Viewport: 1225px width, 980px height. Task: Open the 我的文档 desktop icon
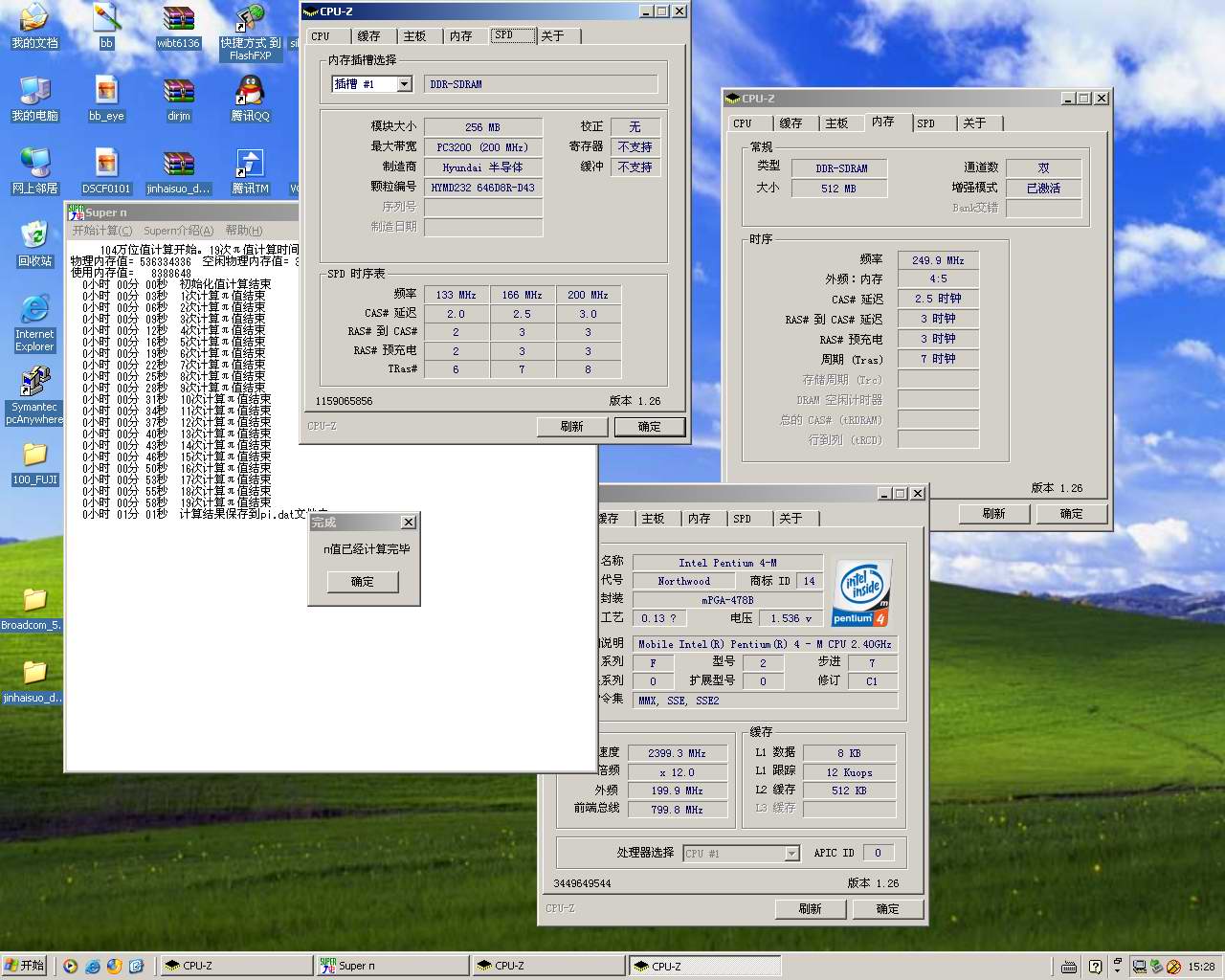[x=34, y=26]
